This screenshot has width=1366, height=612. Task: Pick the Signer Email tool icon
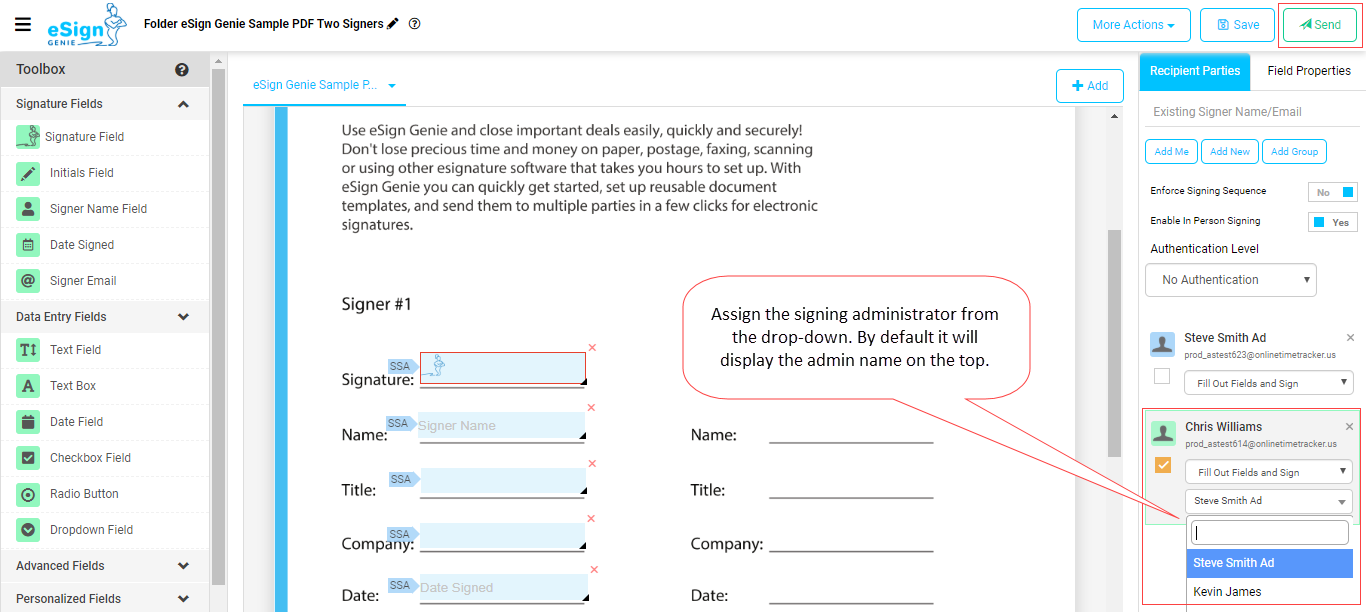point(28,281)
